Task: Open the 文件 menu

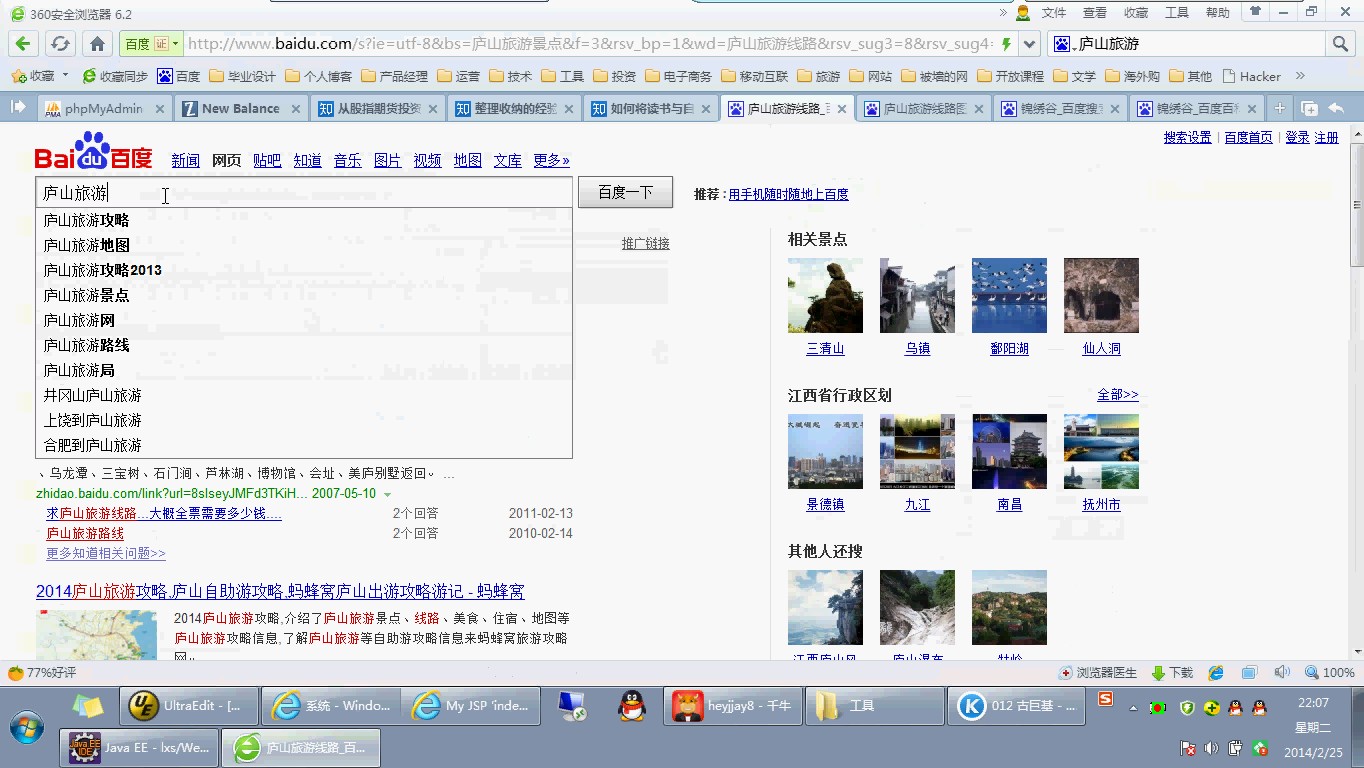Action: 1054,13
